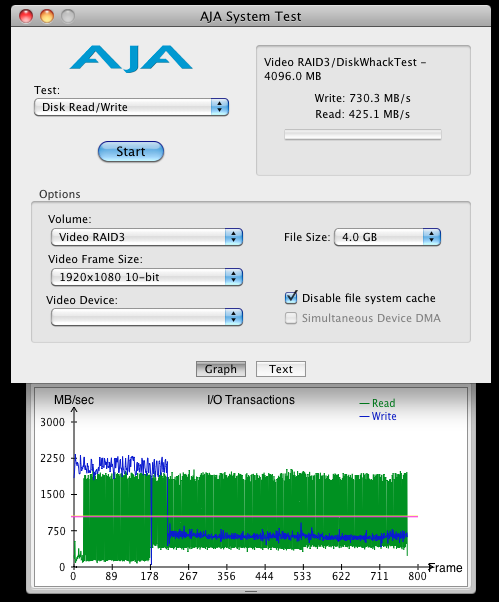Switch to the Graph view tab
The width and height of the screenshot is (499, 602).
pyautogui.click(x=221, y=369)
